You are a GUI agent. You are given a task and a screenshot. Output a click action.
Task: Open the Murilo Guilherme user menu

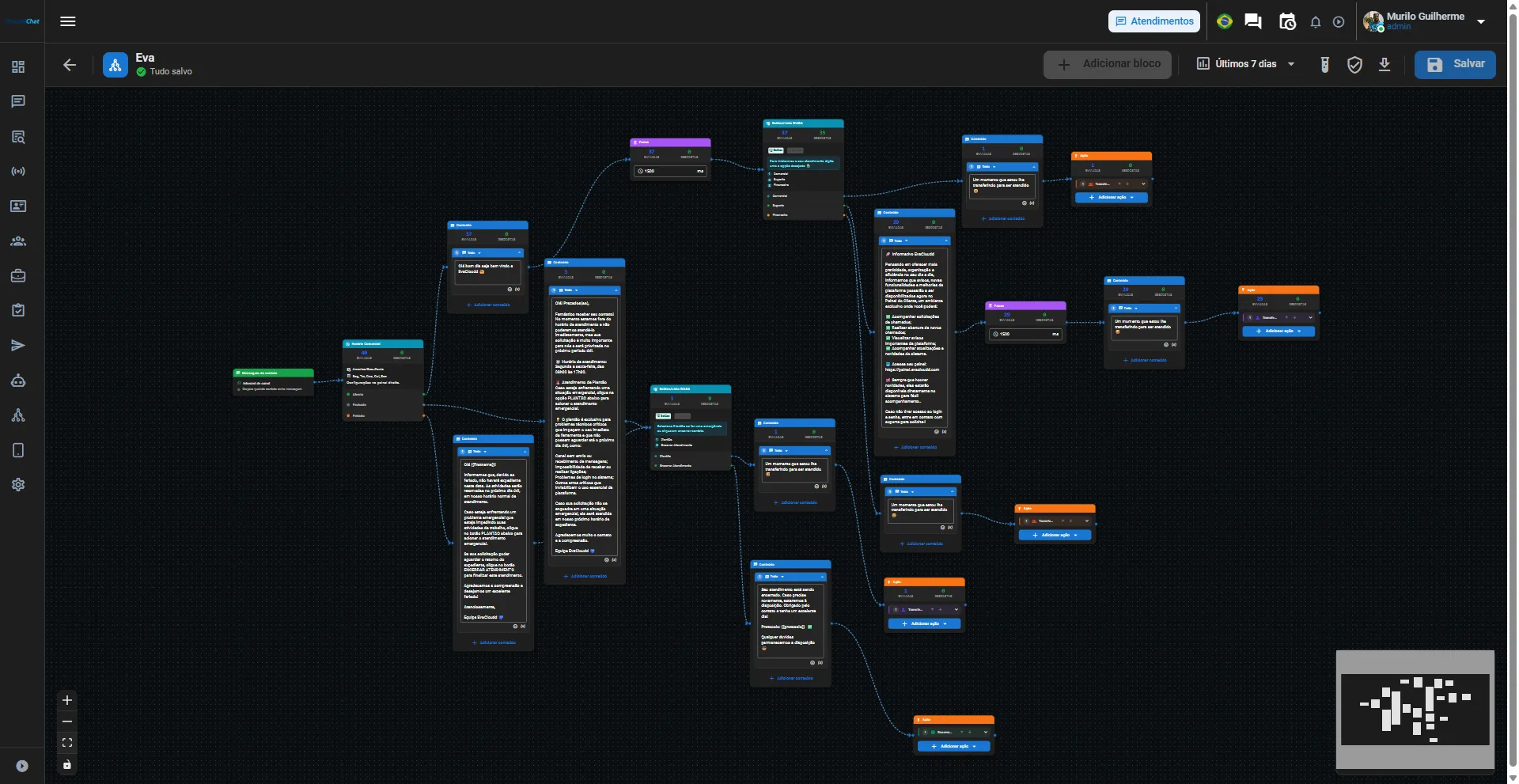point(1425,21)
